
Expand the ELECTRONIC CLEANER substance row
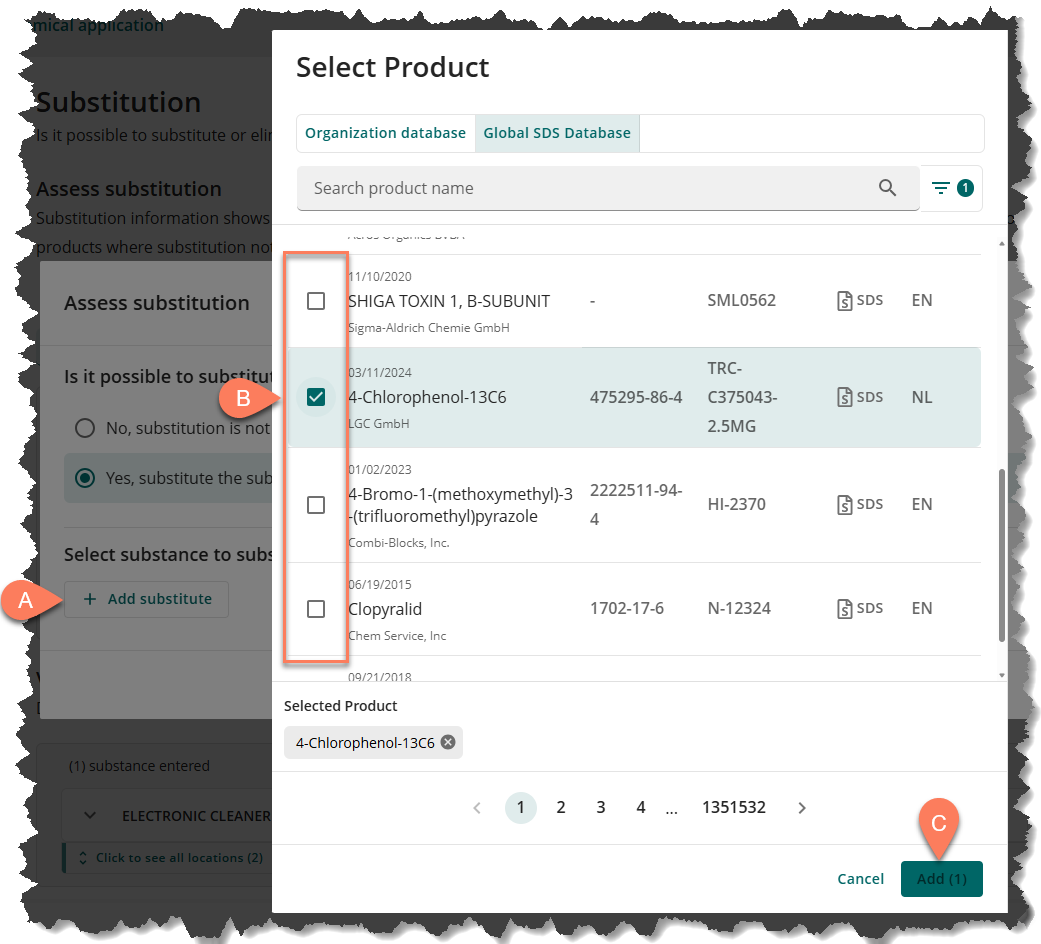click(91, 816)
